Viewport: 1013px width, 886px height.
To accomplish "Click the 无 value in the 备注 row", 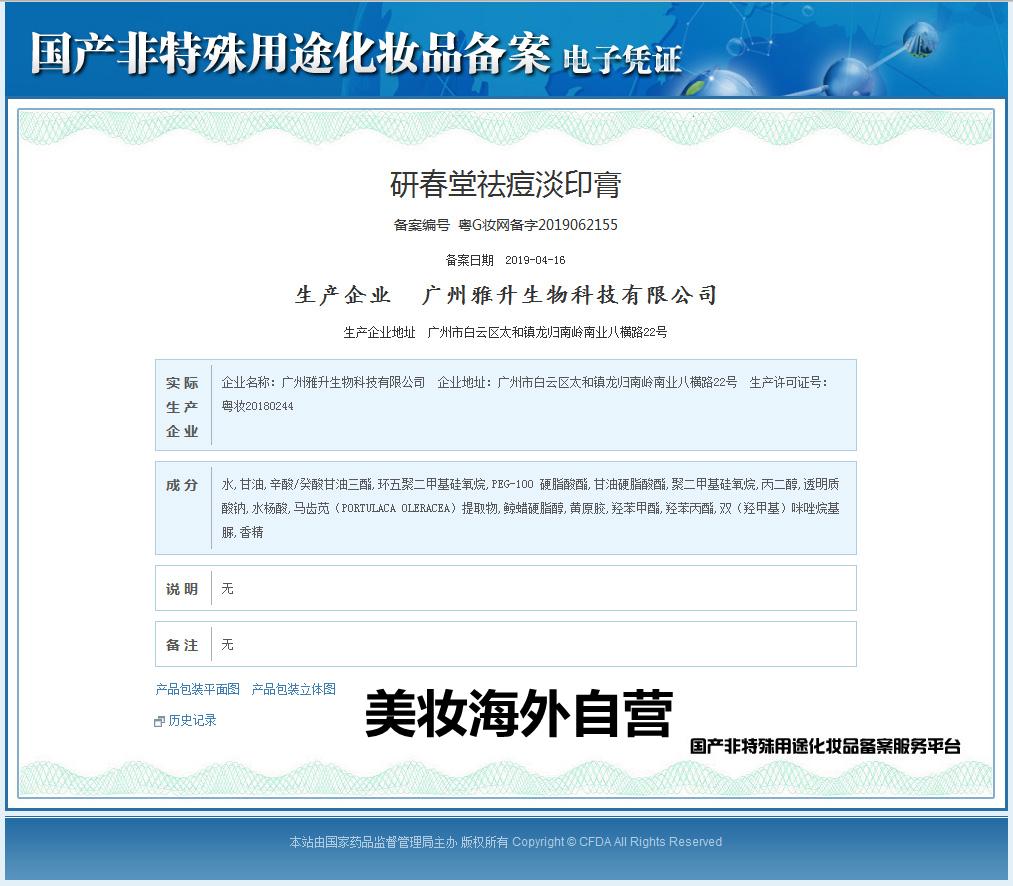I will 227,644.
